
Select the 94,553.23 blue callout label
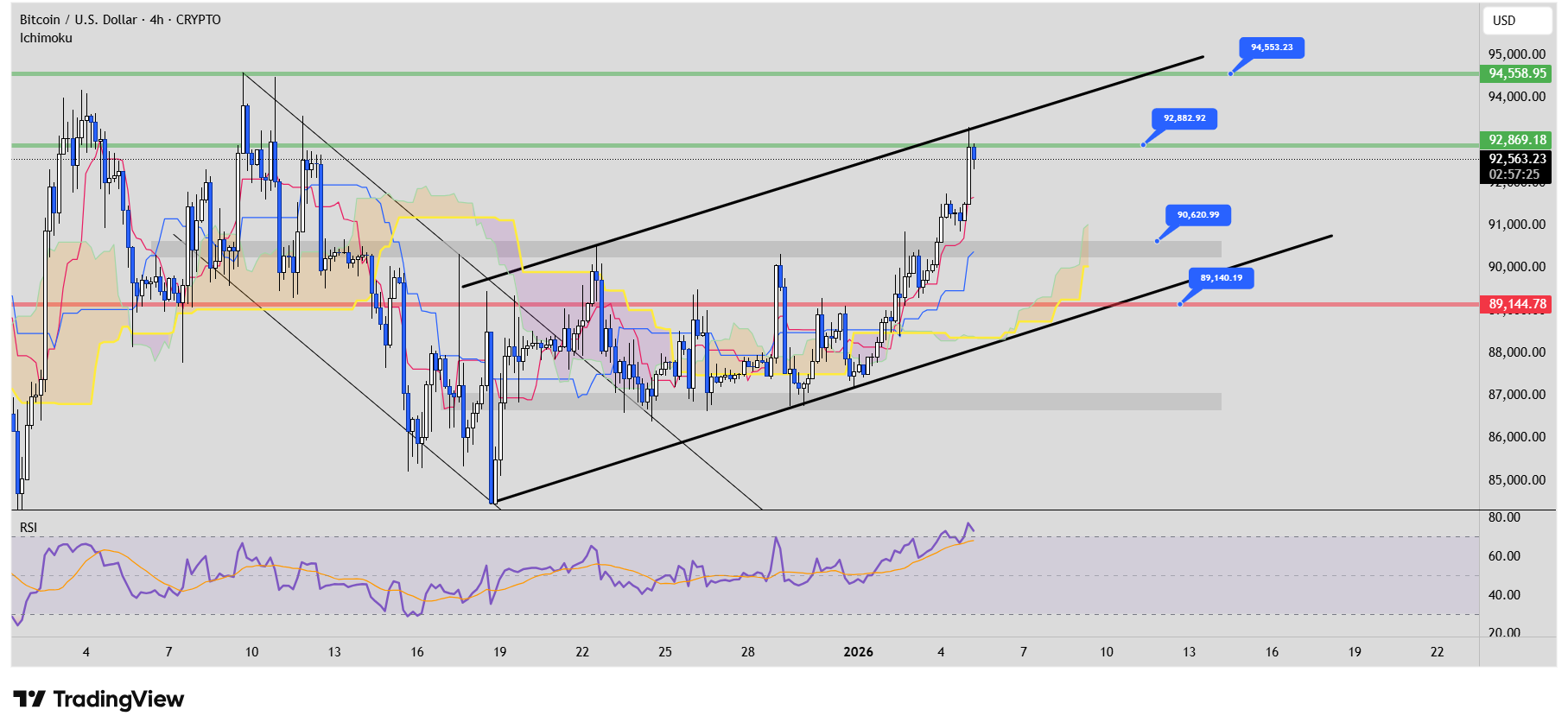click(x=1271, y=48)
